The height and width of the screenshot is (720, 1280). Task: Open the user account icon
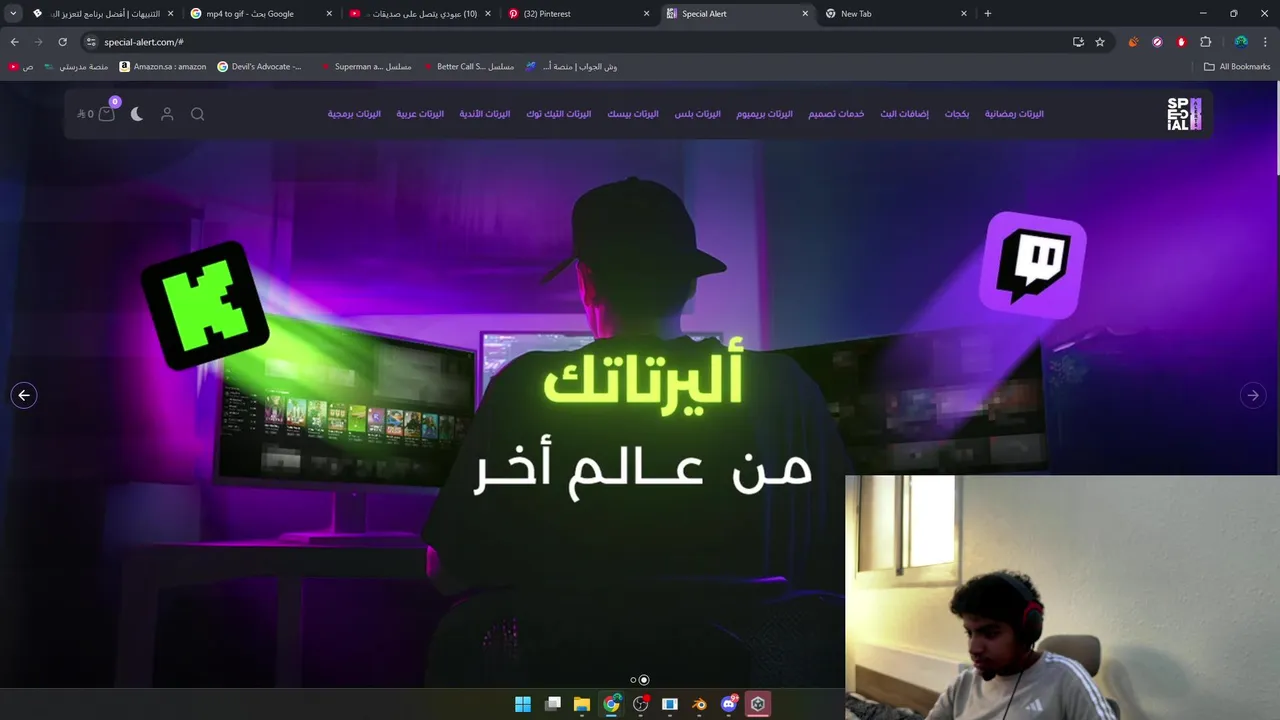tap(167, 114)
